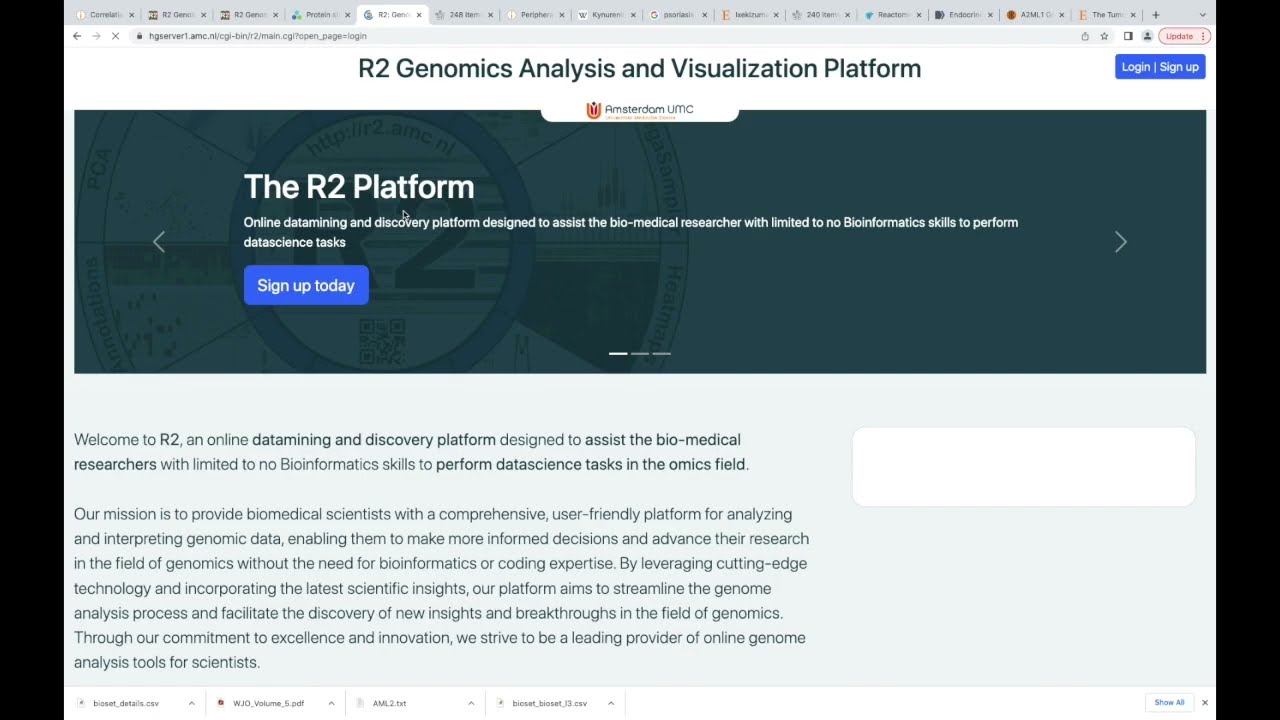Switch to the Reactome tab
The width and height of the screenshot is (1280, 720).
point(892,15)
